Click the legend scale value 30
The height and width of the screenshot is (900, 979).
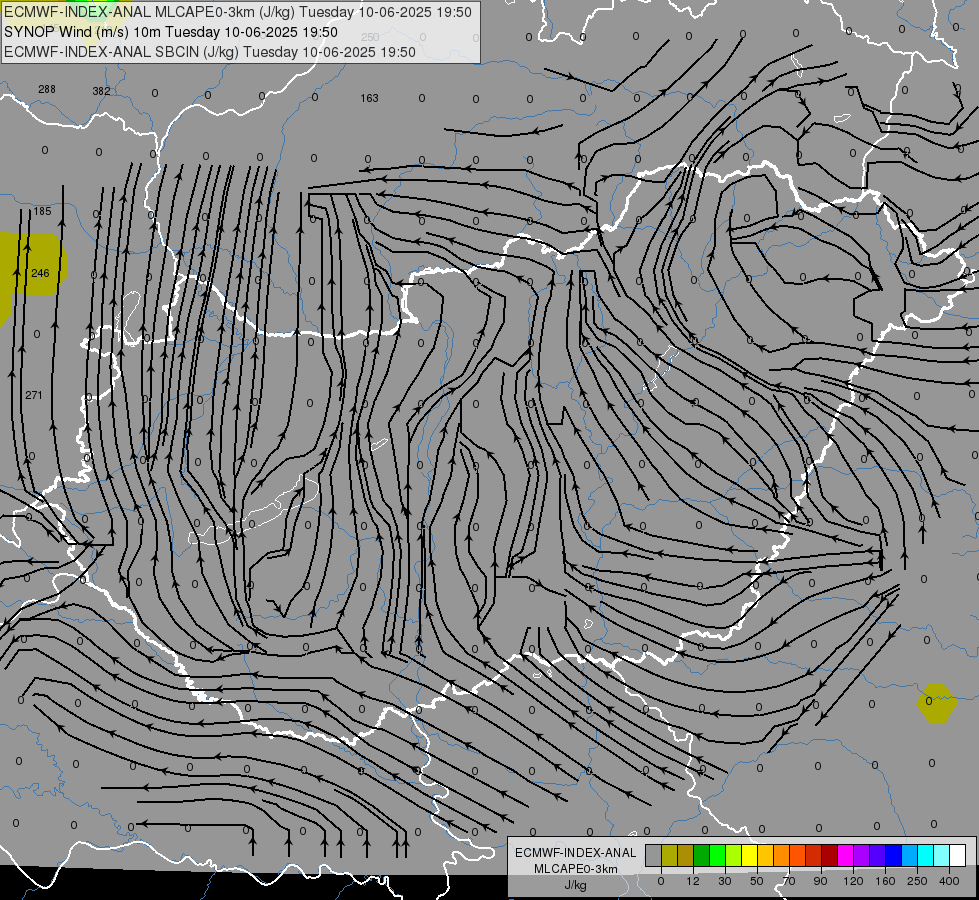[x=725, y=881]
